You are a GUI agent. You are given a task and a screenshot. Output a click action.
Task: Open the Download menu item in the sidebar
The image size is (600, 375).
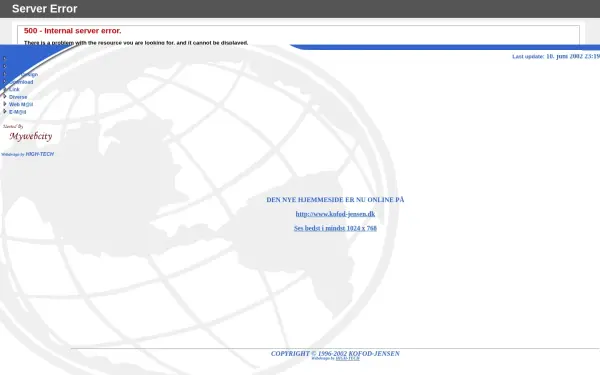click(21, 82)
